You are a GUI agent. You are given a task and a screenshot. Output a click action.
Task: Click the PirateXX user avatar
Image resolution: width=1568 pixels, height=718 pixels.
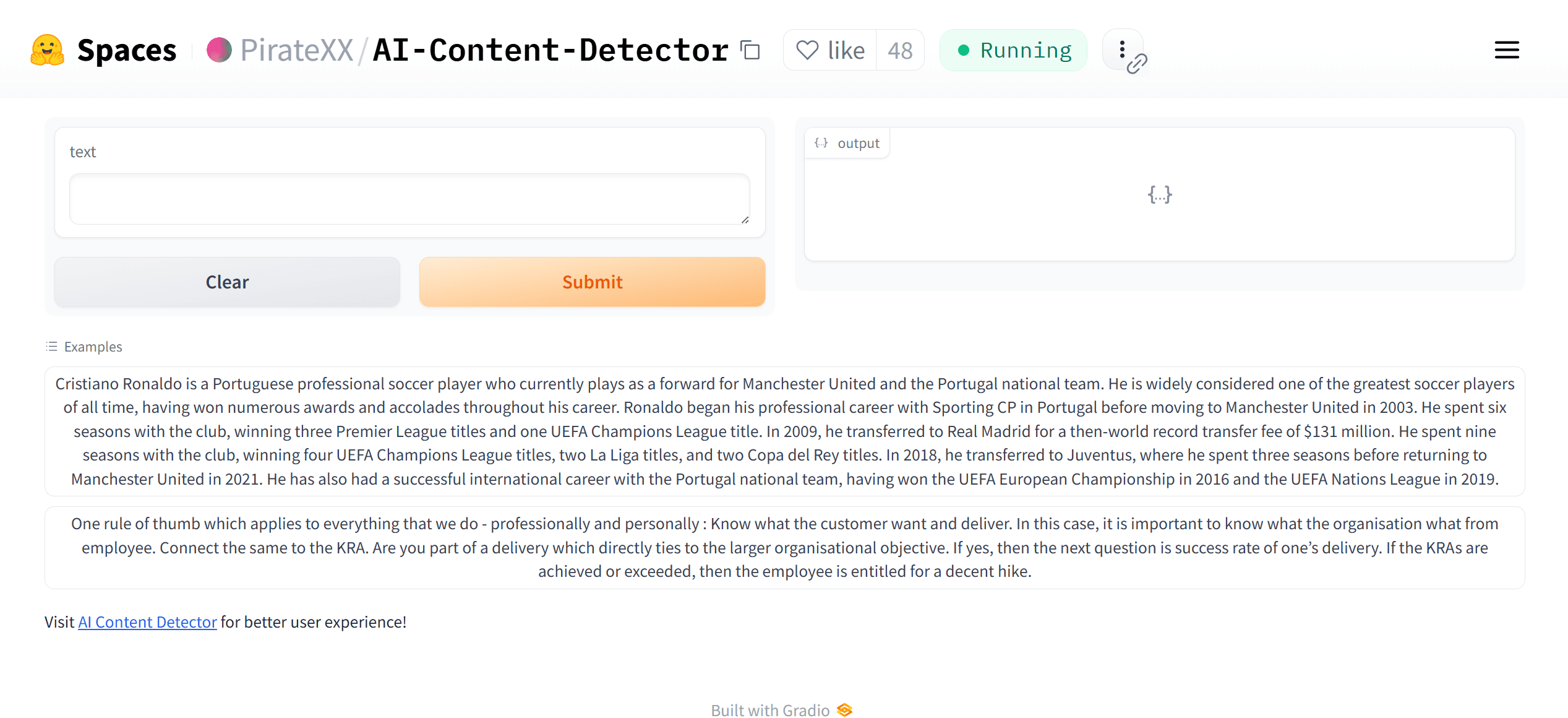219,50
